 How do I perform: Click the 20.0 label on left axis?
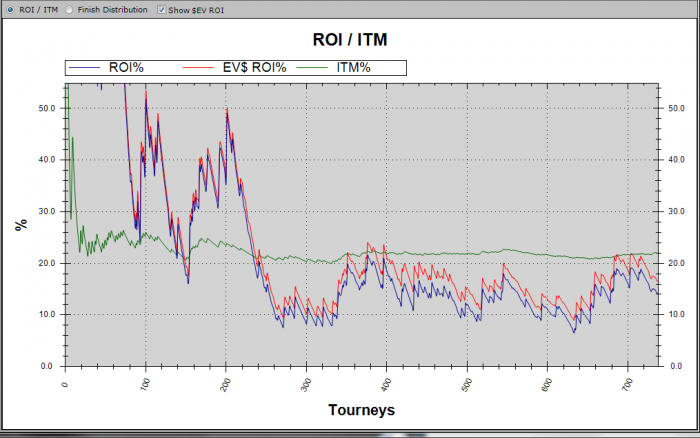click(x=47, y=263)
